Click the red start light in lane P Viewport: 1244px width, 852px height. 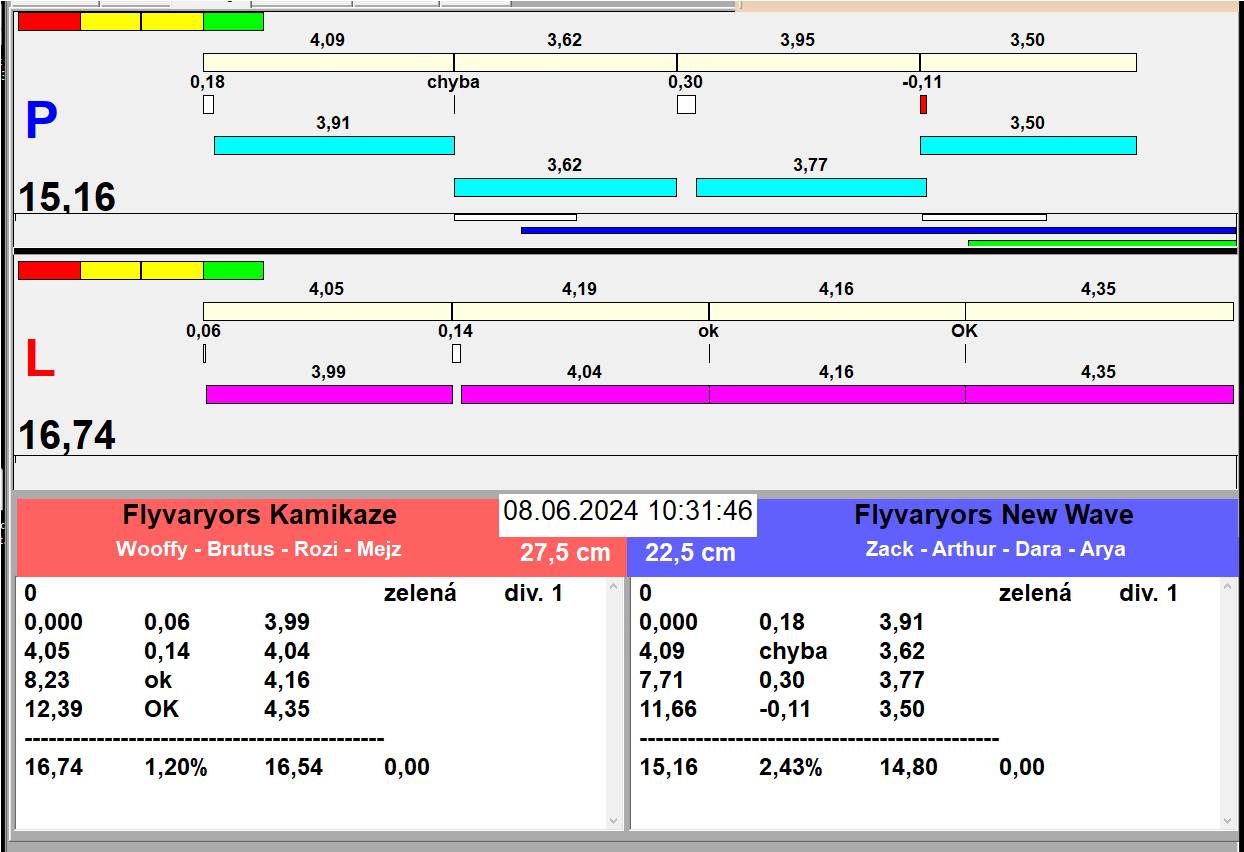coord(49,22)
